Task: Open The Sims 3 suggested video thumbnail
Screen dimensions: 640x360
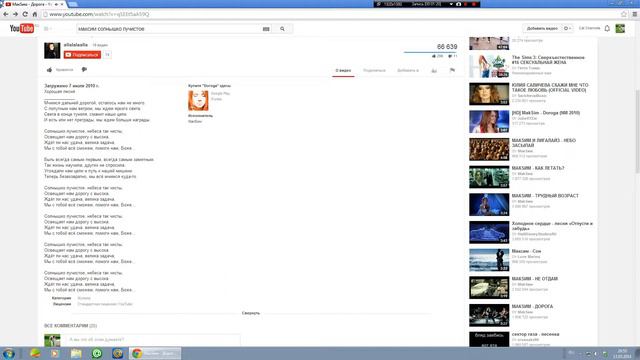Action: point(489,66)
